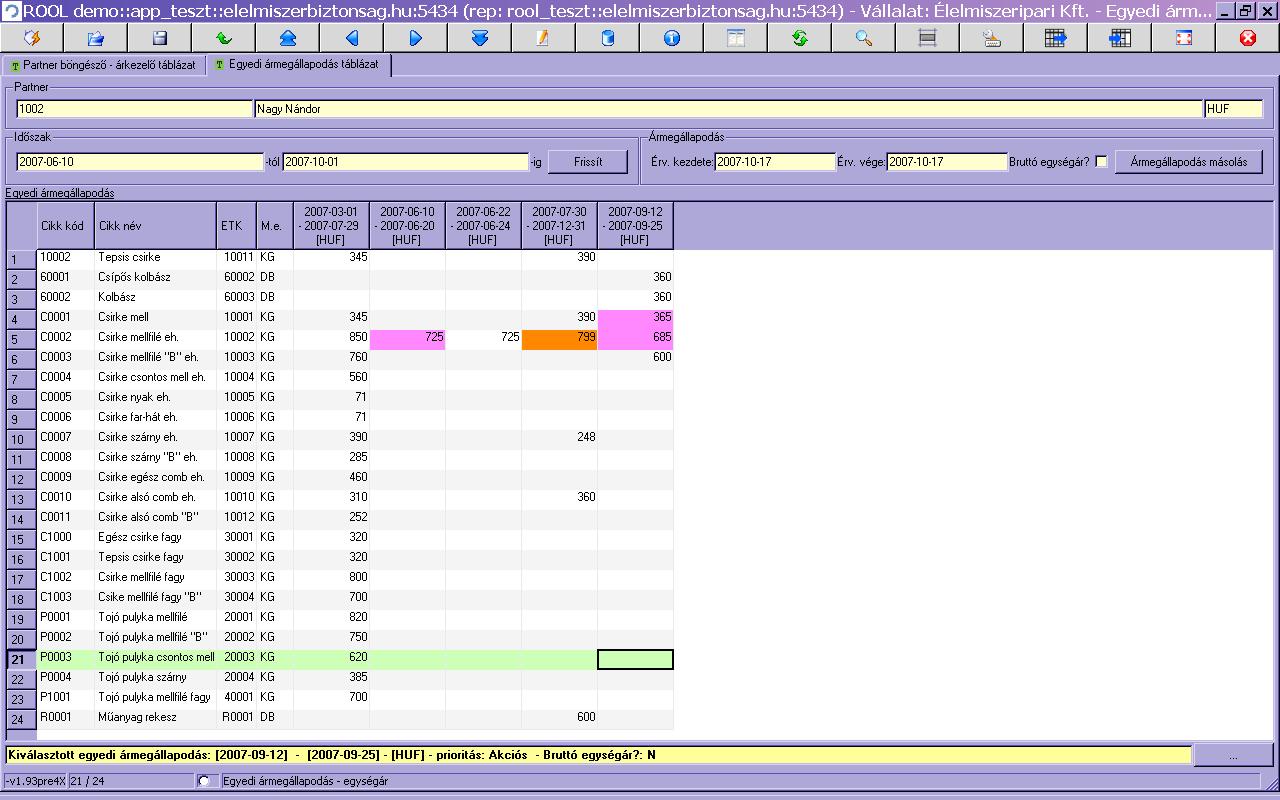Jump to first record with double-up arrow
The height and width of the screenshot is (800, 1280).
288,38
